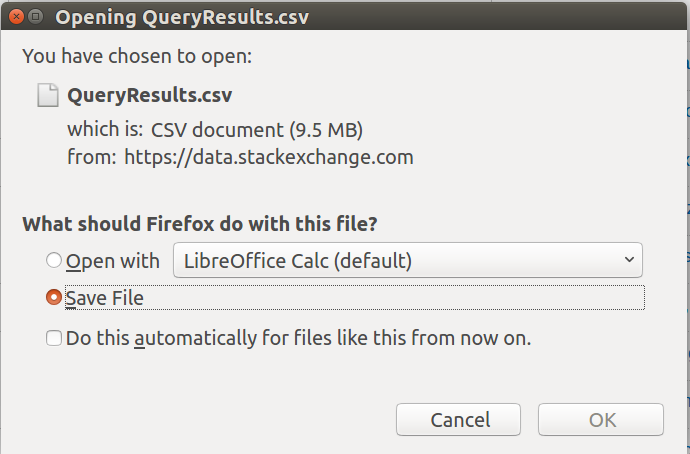Image resolution: width=690 pixels, height=454 pixels.
Task: Click the 'Do this automatically' label text
Action: [x=298, y=339]
